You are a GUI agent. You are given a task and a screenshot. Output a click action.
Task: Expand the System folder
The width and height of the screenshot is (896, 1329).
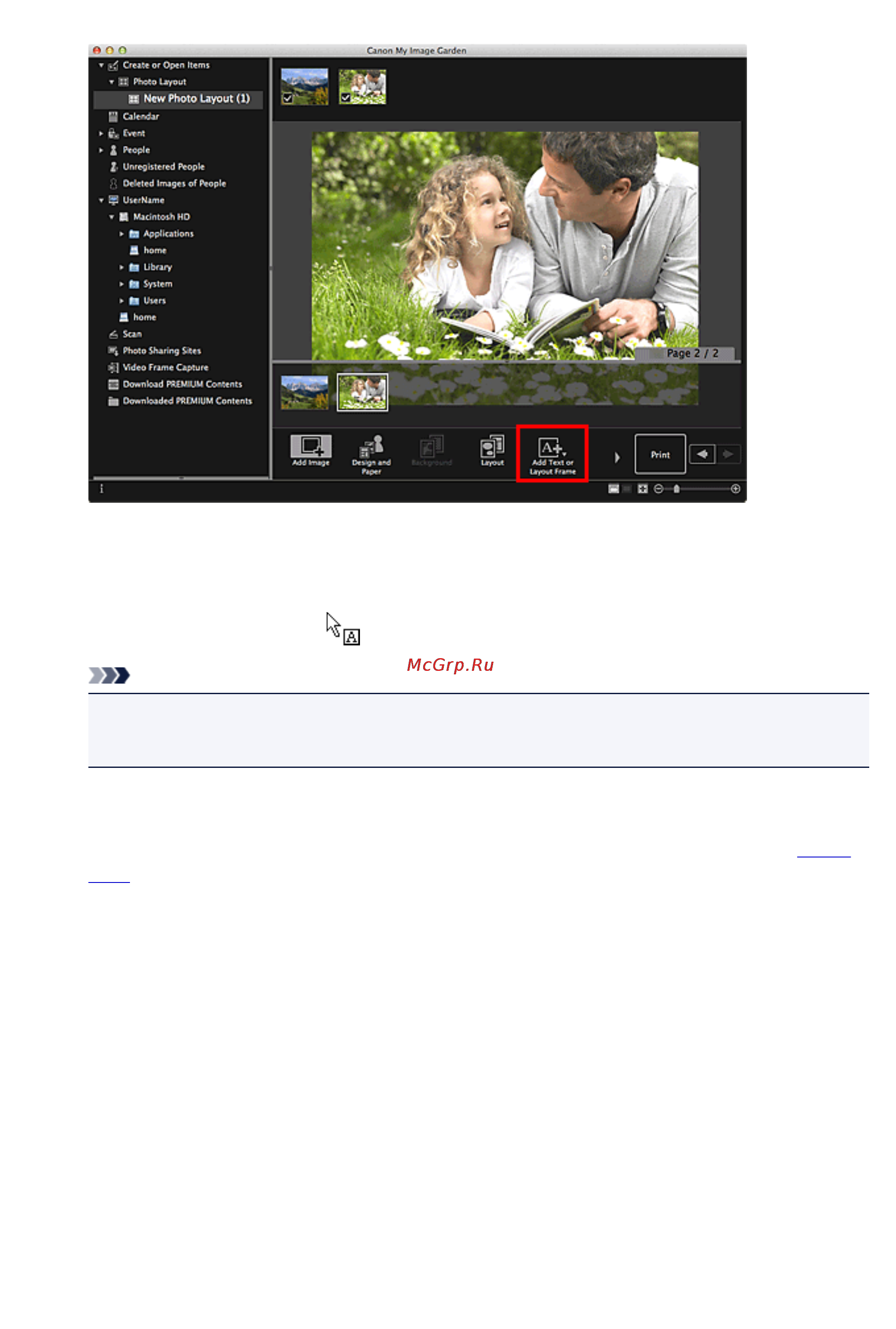tap(121, 284)
